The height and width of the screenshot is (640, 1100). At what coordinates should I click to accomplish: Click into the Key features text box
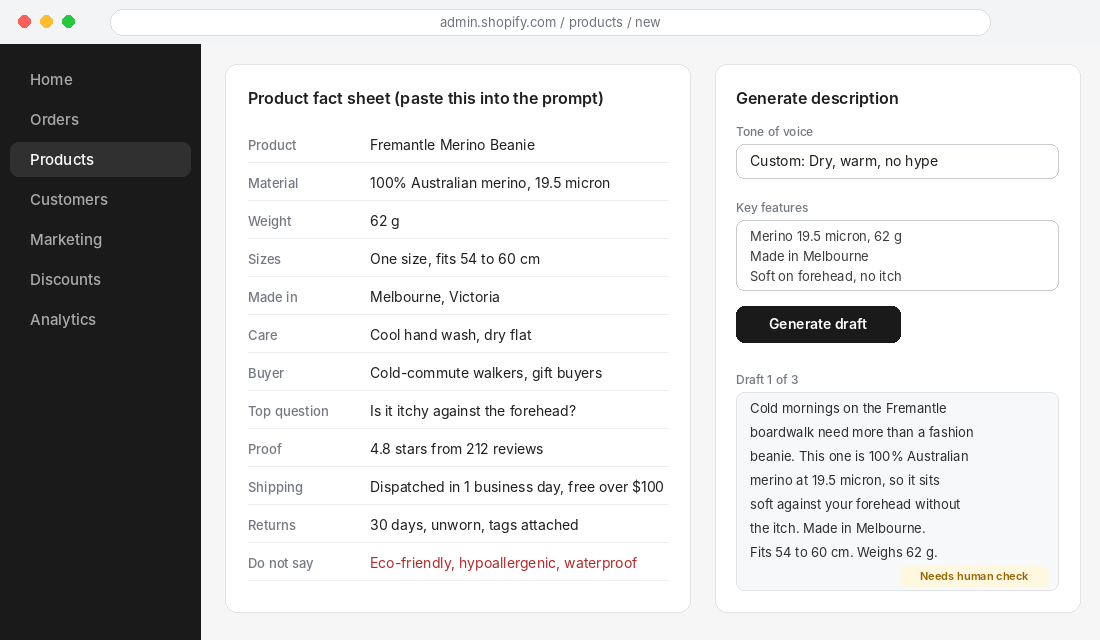pyautogui.click(x=897, y=255)
